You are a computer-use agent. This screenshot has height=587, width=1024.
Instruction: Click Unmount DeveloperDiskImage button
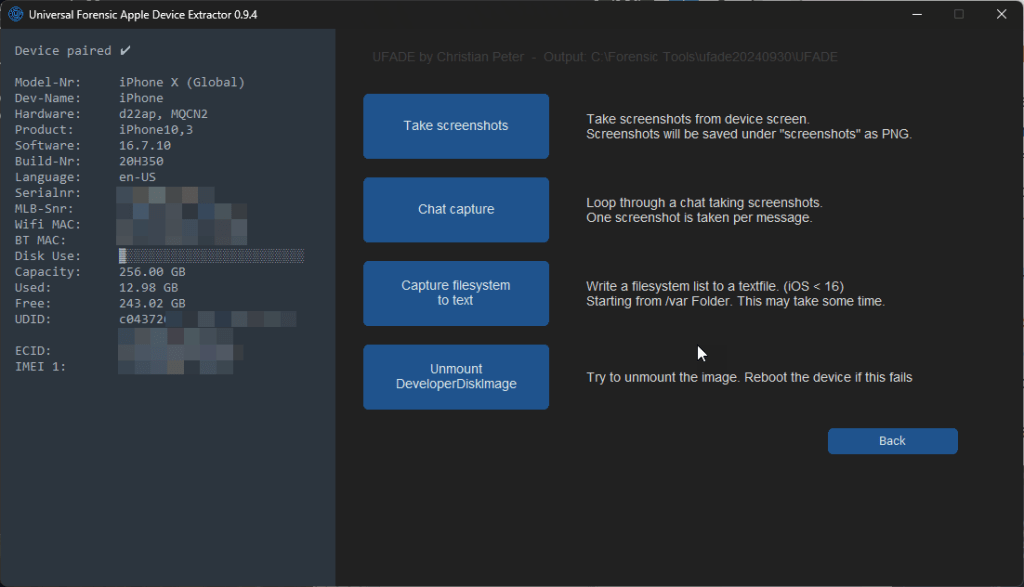click(x=456, y=377)
